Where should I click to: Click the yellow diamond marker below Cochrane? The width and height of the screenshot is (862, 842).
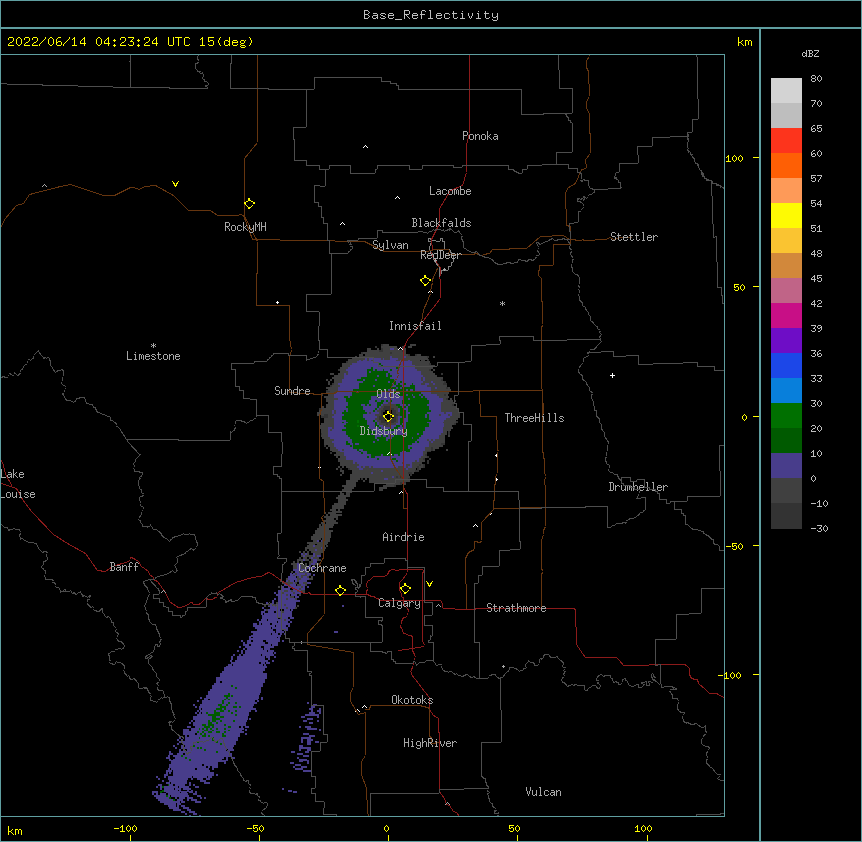(x=340, y=590)
